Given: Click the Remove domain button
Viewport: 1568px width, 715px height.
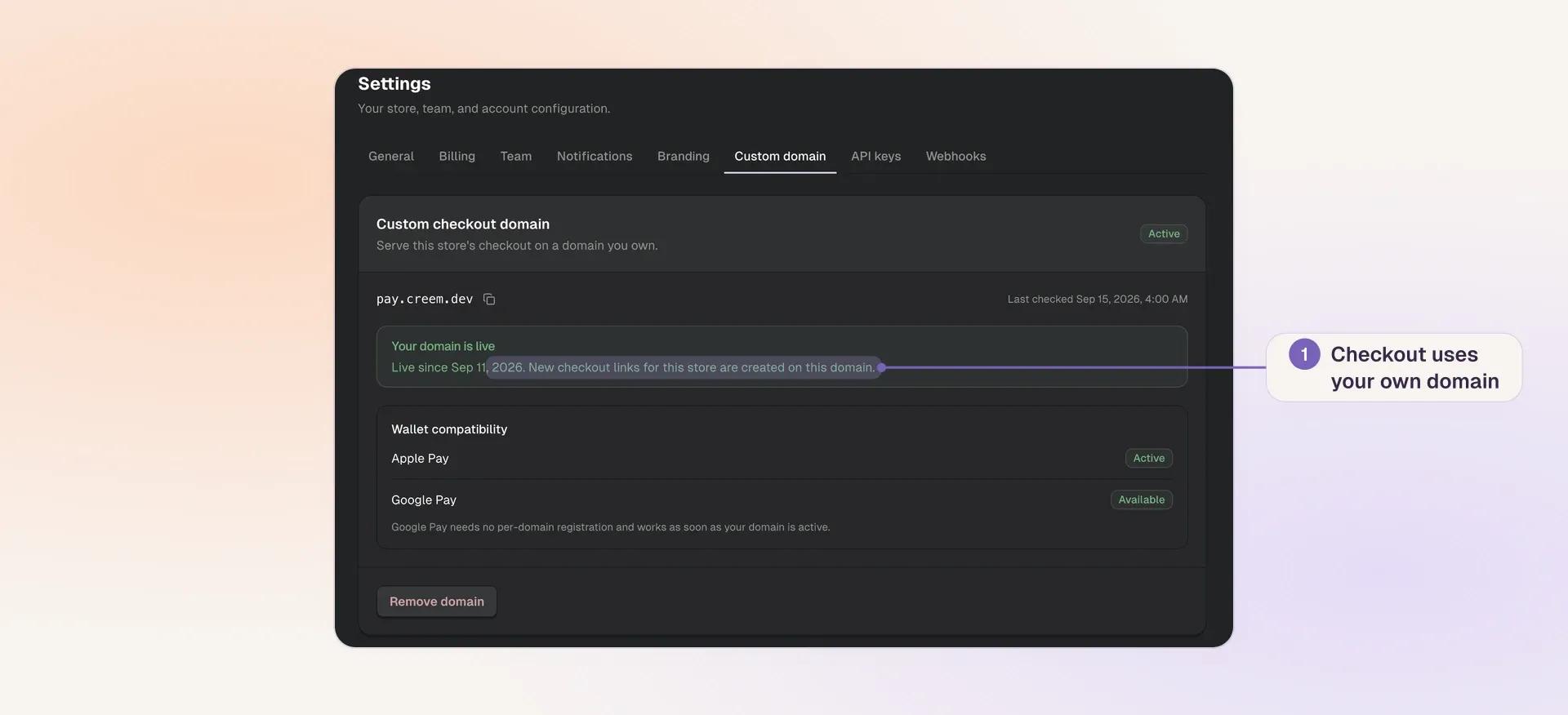Looking at the screenshot, I should 437,602.
